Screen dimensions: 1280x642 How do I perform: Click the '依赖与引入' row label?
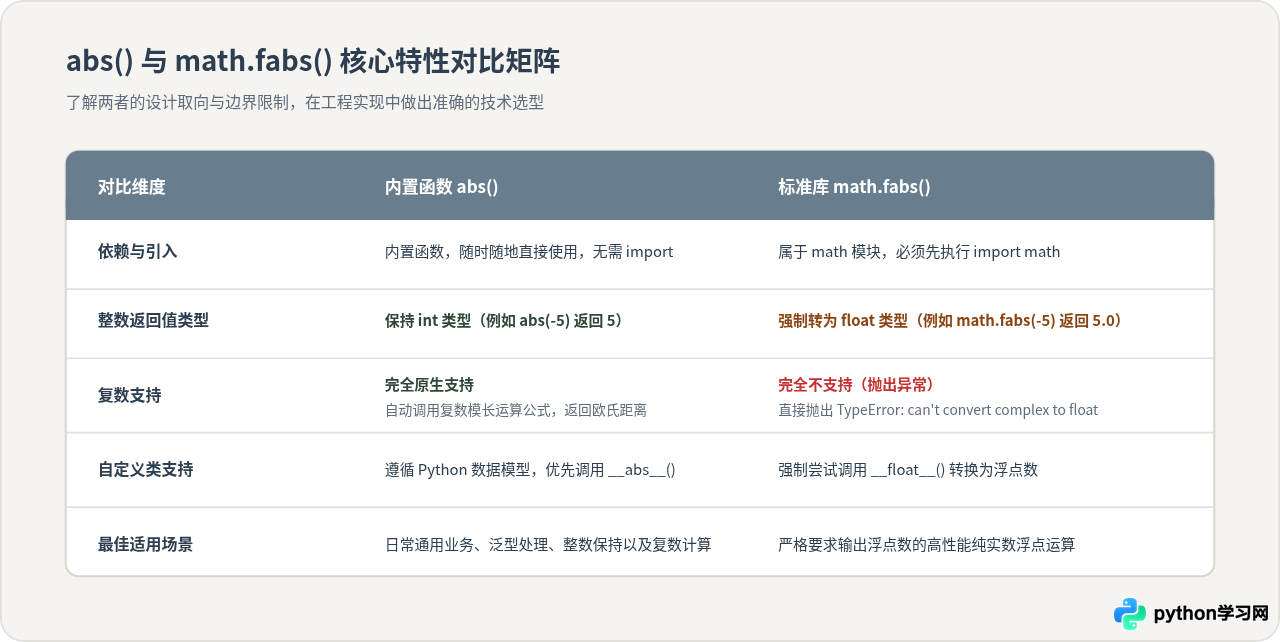point(137,252)
